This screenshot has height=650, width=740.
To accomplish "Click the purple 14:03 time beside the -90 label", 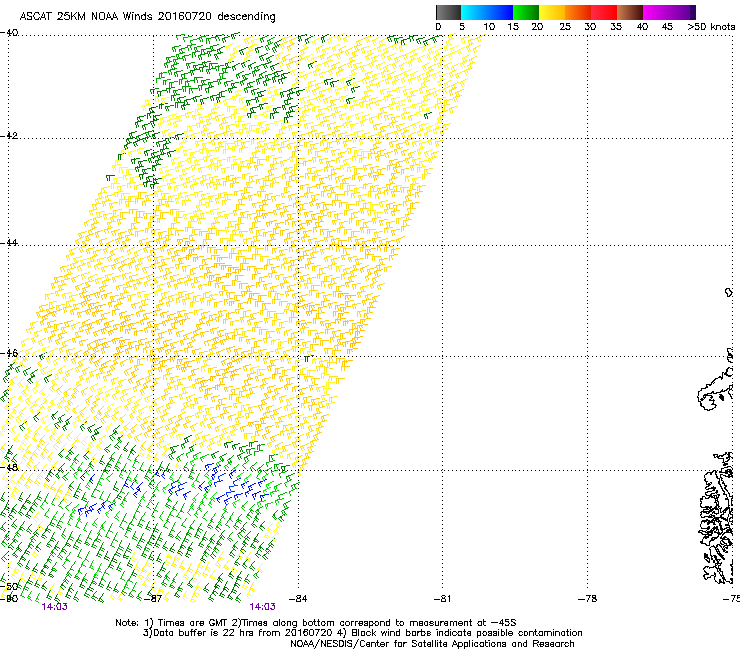I will [55, 607].
